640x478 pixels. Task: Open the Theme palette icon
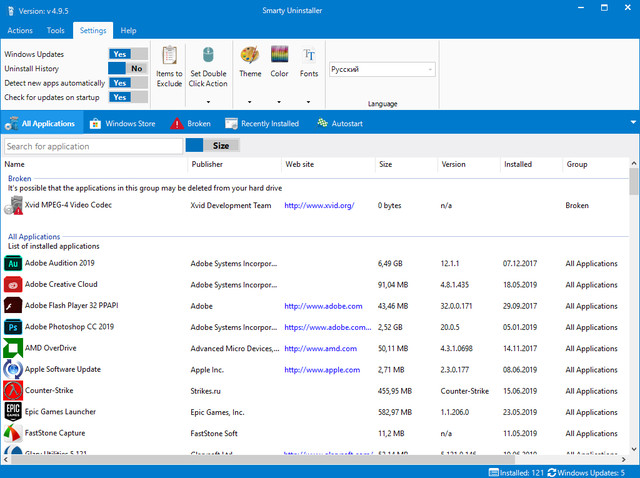(250, 55)
